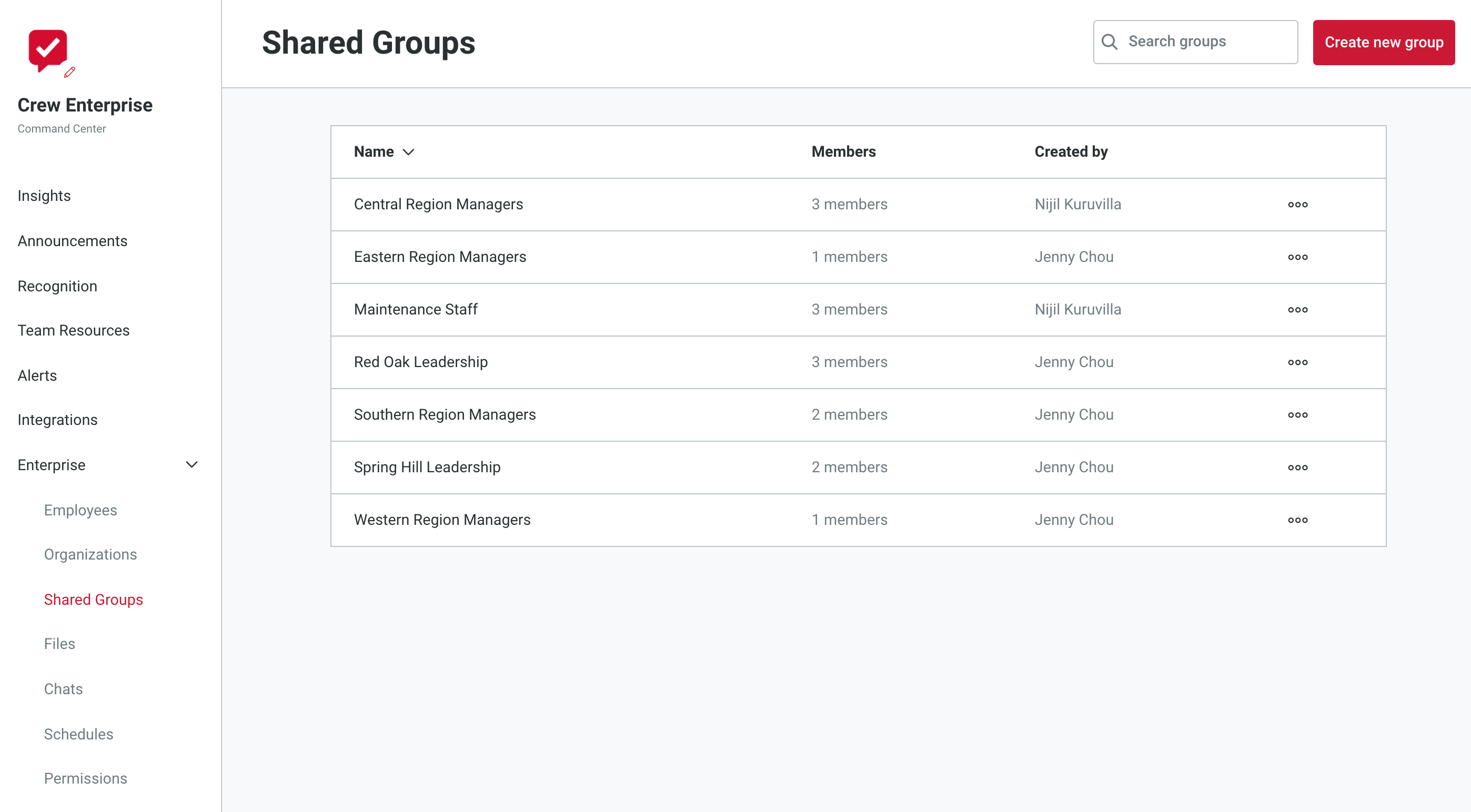Viewport: 1471px width, 812px height.
Task: Open the overflow menu for Red Oak Leadership
Action: coord(1298,362)
